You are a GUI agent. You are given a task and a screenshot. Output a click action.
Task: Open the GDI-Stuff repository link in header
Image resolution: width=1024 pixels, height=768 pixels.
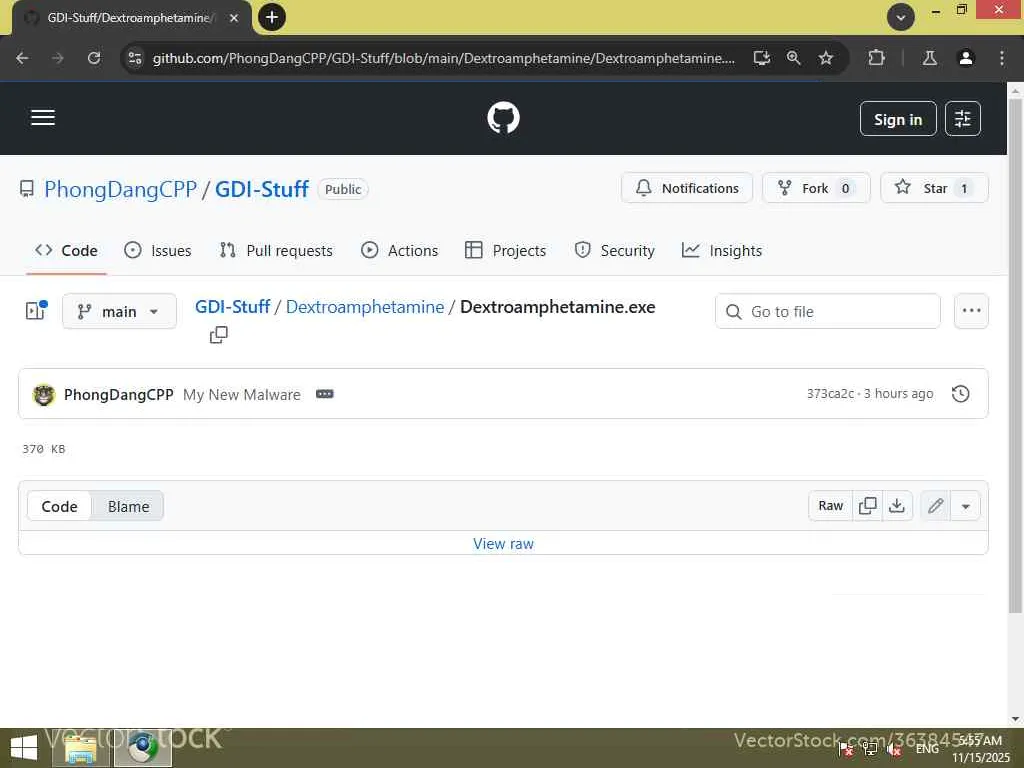pyautogui.click(x=262, y=189)
